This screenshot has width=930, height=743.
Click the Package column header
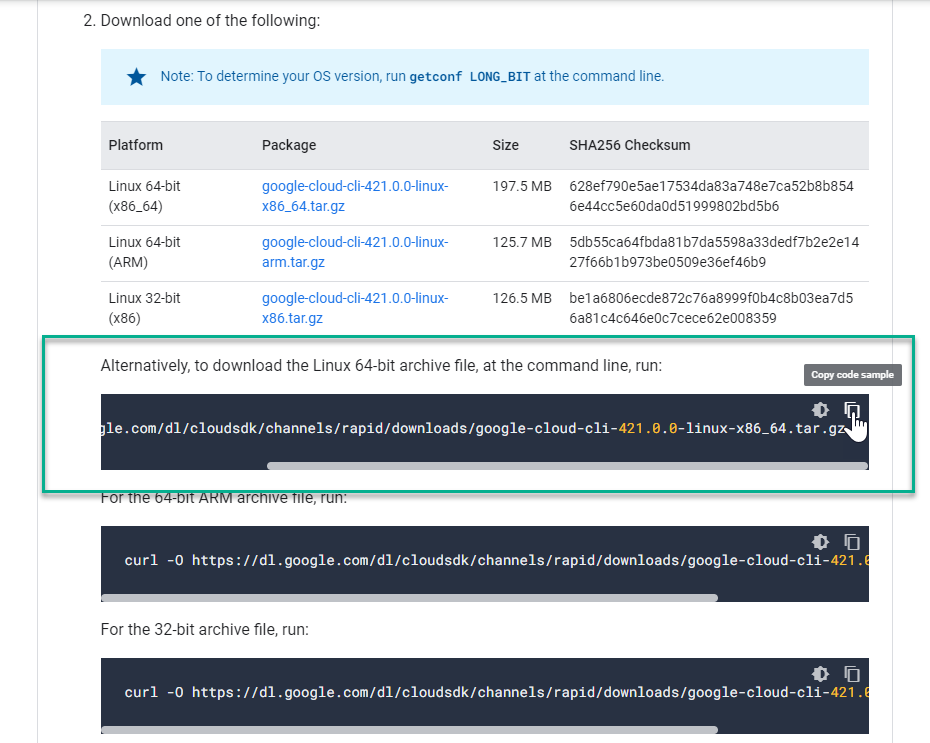tap(289, 145)
